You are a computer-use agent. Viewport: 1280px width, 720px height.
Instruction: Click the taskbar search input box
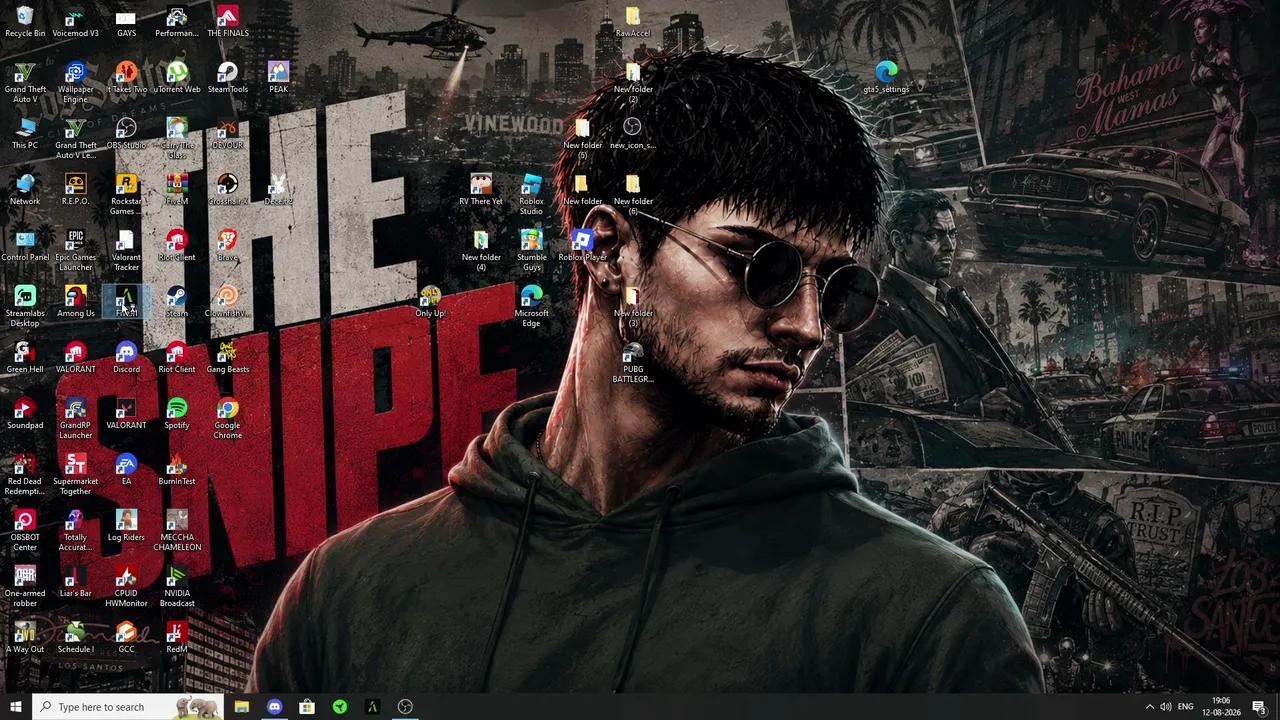128,707
